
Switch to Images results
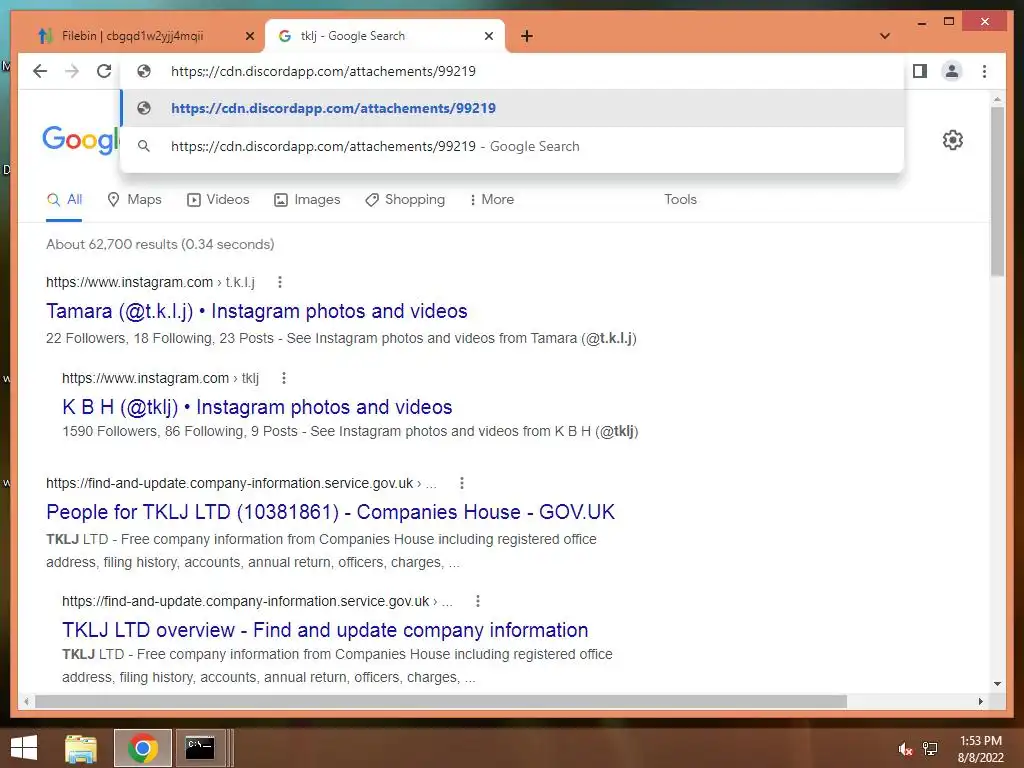307,200
